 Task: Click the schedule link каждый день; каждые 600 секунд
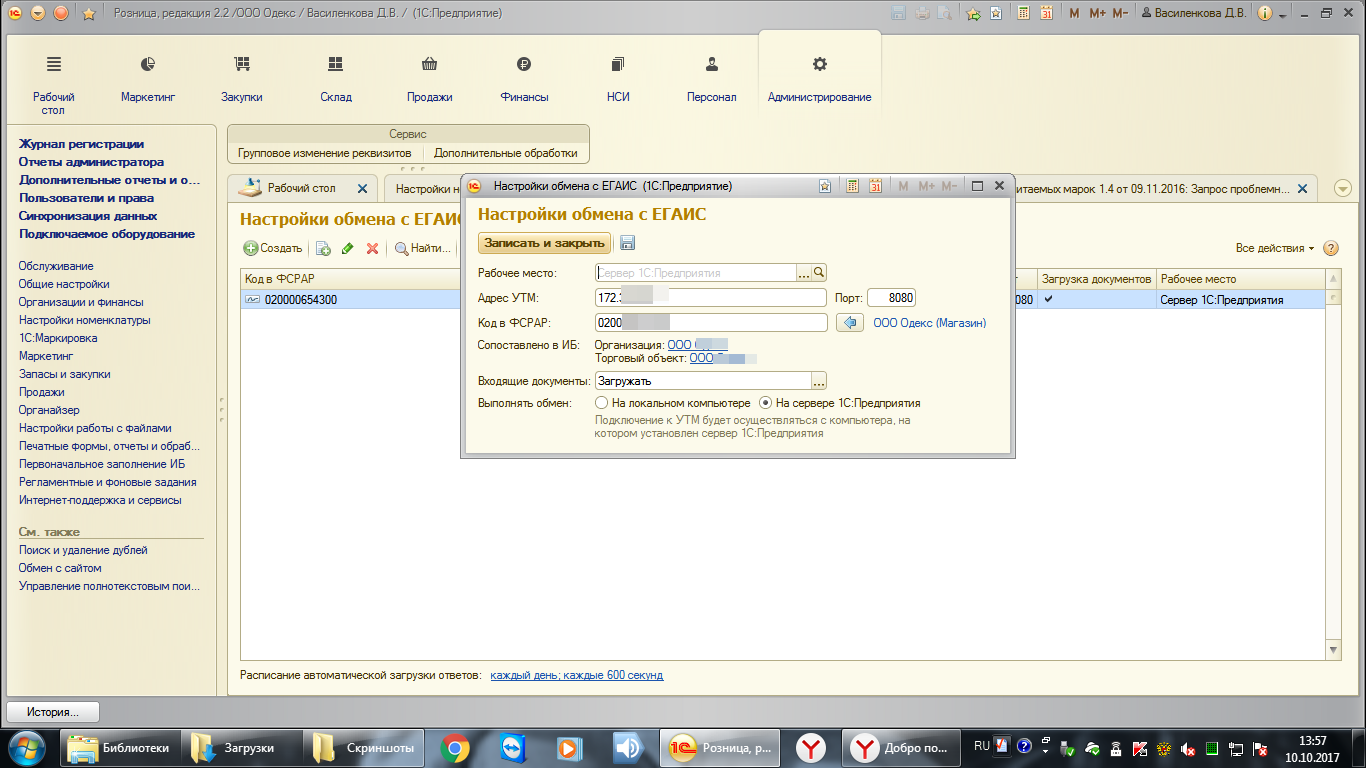point(576,675)
